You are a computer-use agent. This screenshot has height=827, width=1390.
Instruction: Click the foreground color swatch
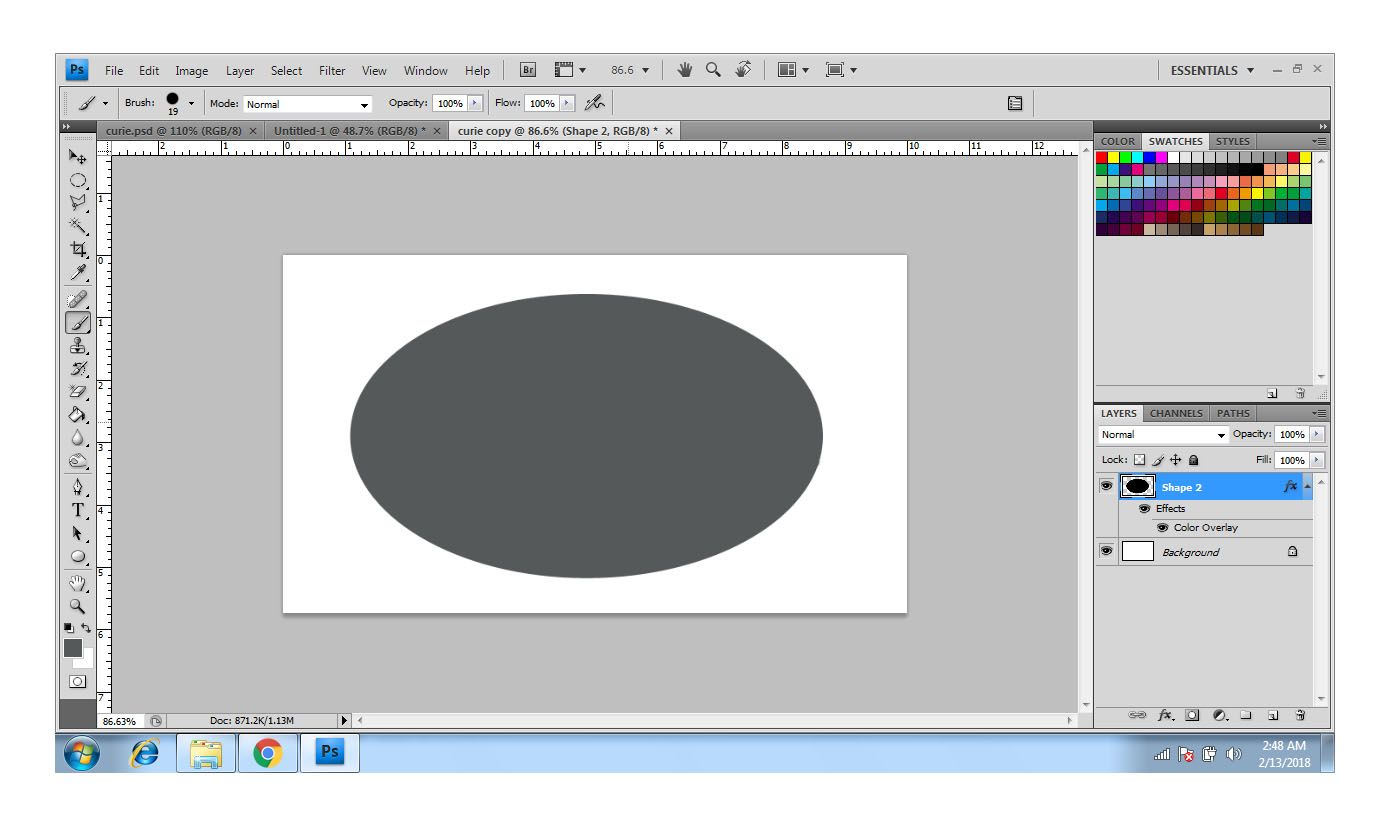coord(73,648)
